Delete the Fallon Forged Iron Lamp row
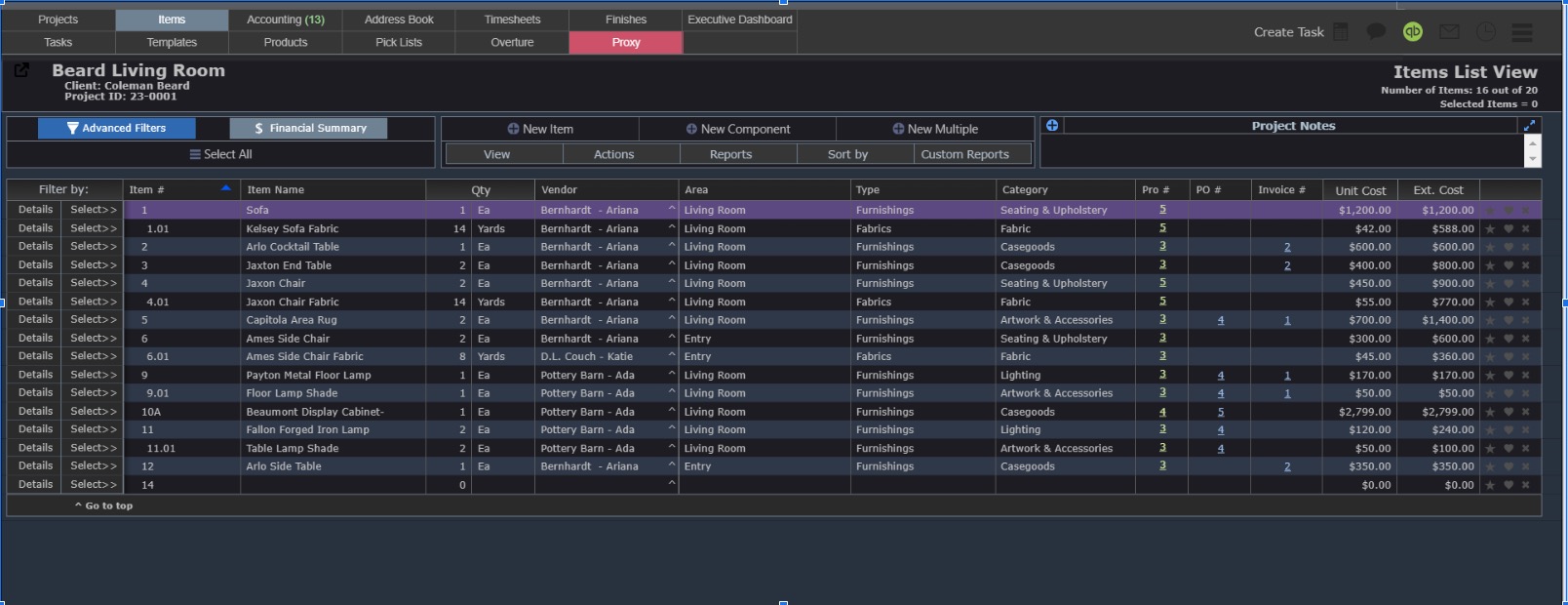The height and width of the screenshot is (605, 1568). click(1525, 430)
